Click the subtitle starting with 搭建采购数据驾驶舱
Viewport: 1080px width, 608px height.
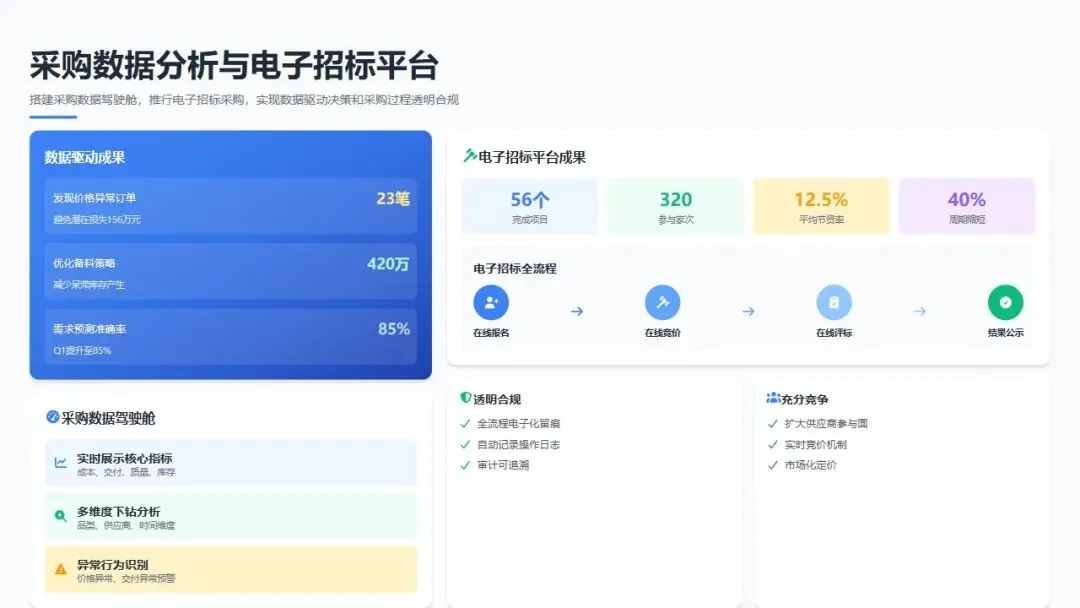(x=244, y=100)
